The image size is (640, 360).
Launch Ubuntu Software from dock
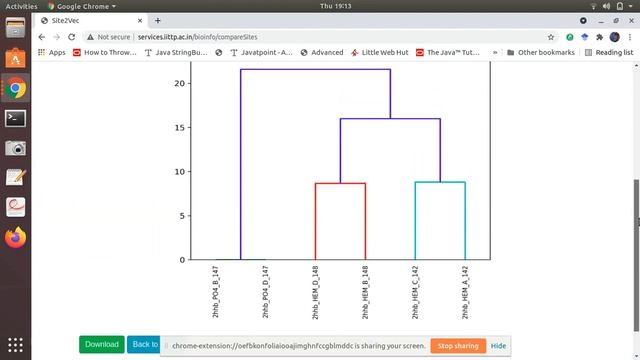click(16, 58)
